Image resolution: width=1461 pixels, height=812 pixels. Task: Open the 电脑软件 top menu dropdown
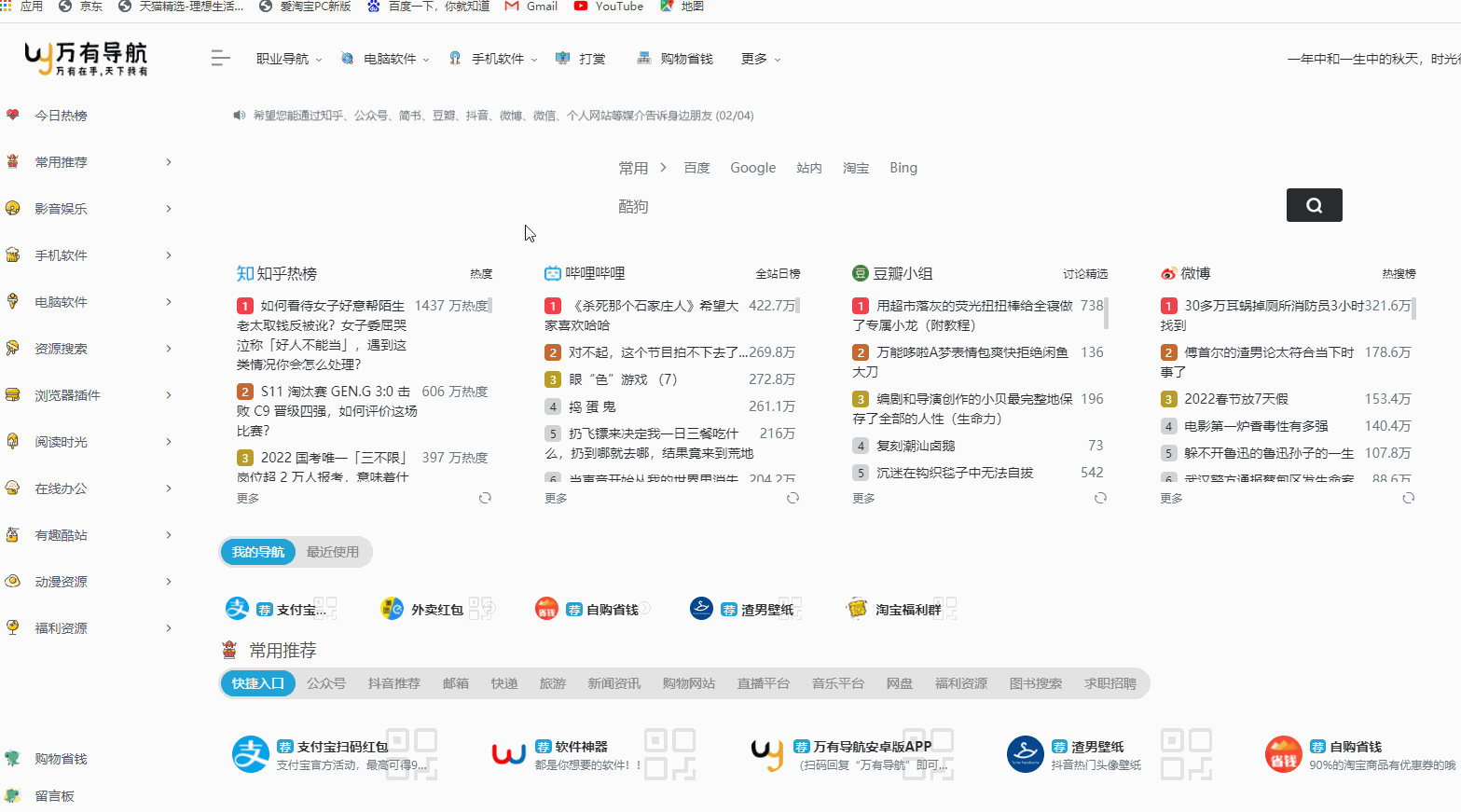click(385, 59)
